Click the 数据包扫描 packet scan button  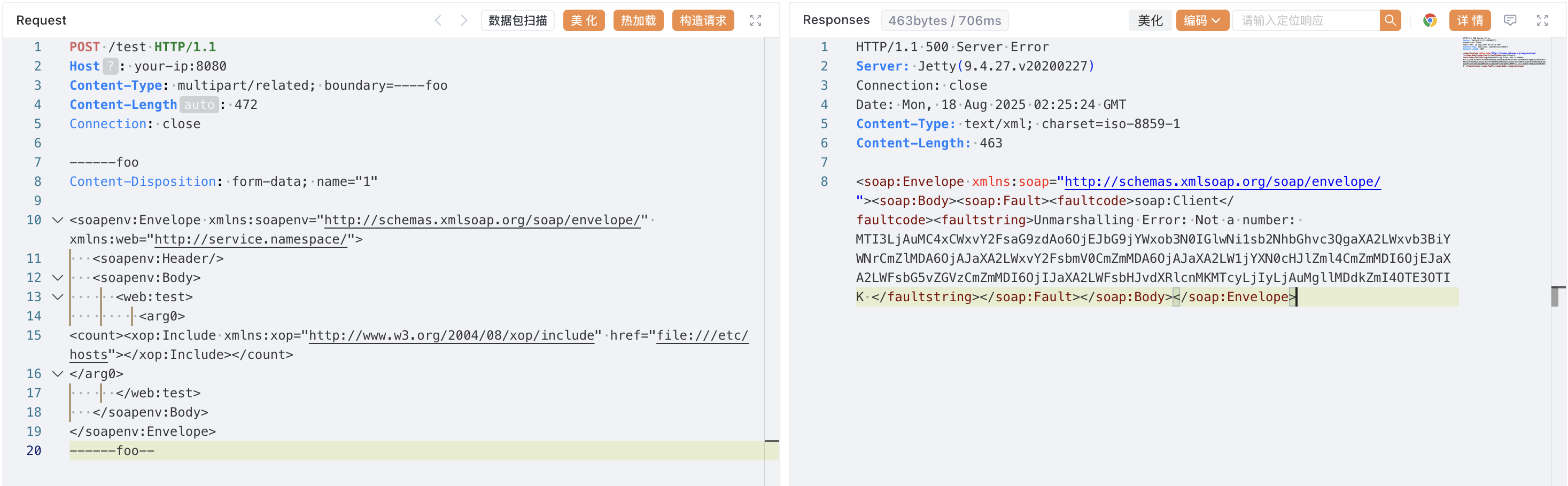(x=517, y=21)
